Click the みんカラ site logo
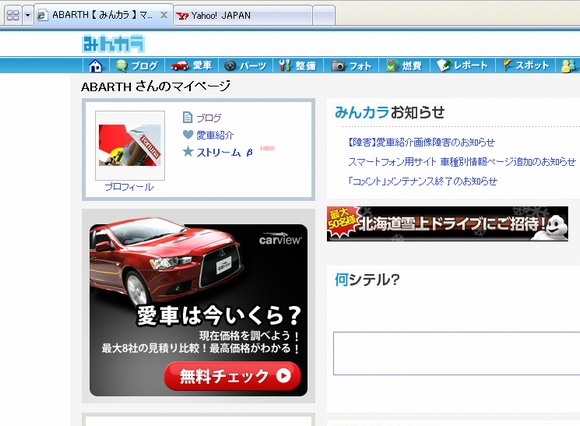Viewport: 580px width, 426px height. tap(113, 44)
